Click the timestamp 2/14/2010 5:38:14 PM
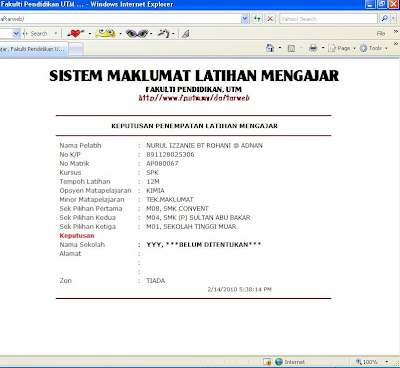The image size is (400, 368). pos(240,289)
